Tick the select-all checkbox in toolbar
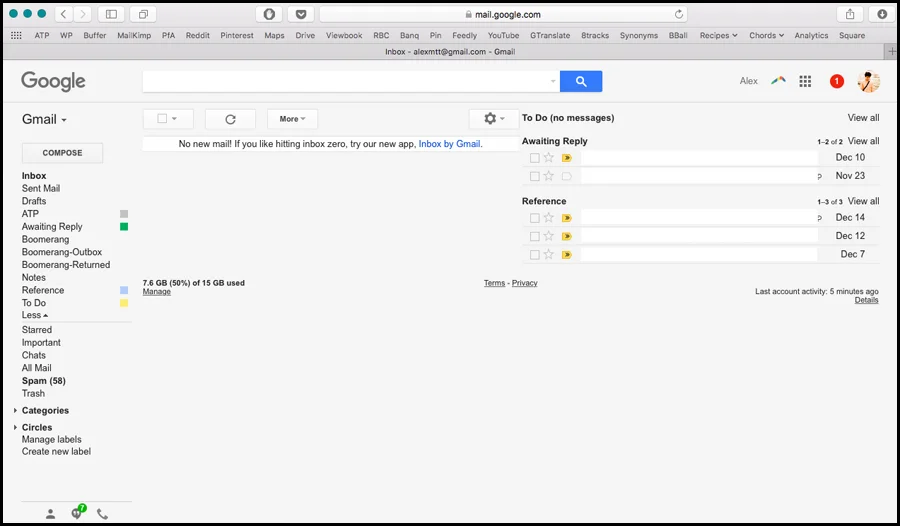 point(162,118)
